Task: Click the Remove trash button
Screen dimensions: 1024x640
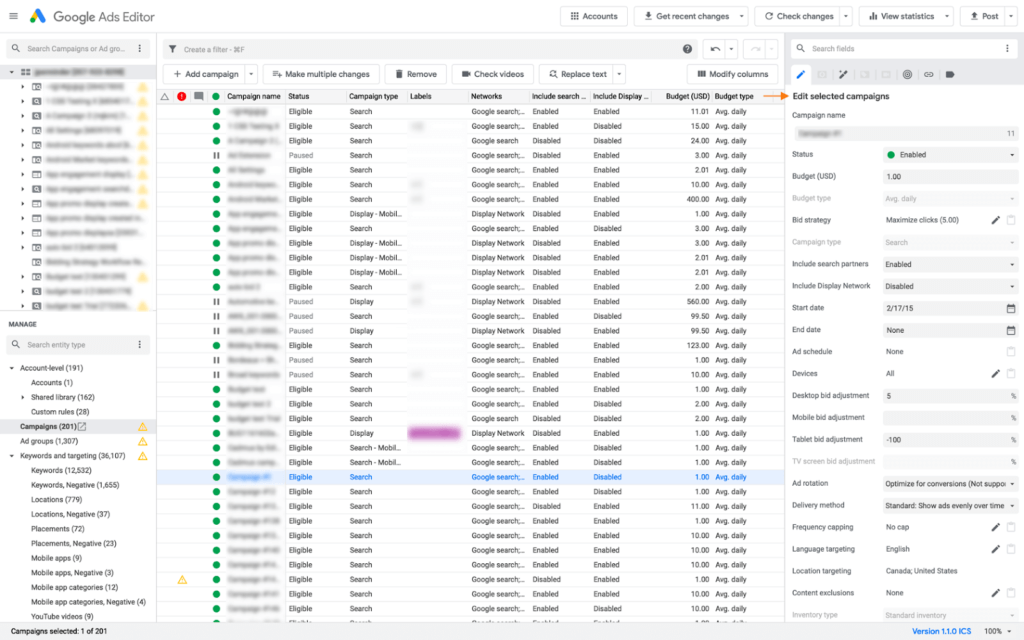Action: point(415,74)
